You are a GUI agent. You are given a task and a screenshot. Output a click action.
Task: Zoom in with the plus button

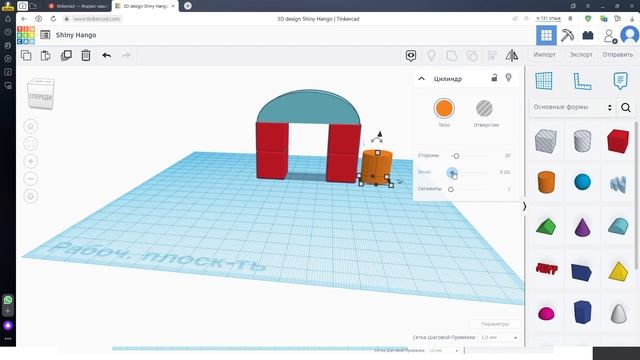tap(31, 161)
